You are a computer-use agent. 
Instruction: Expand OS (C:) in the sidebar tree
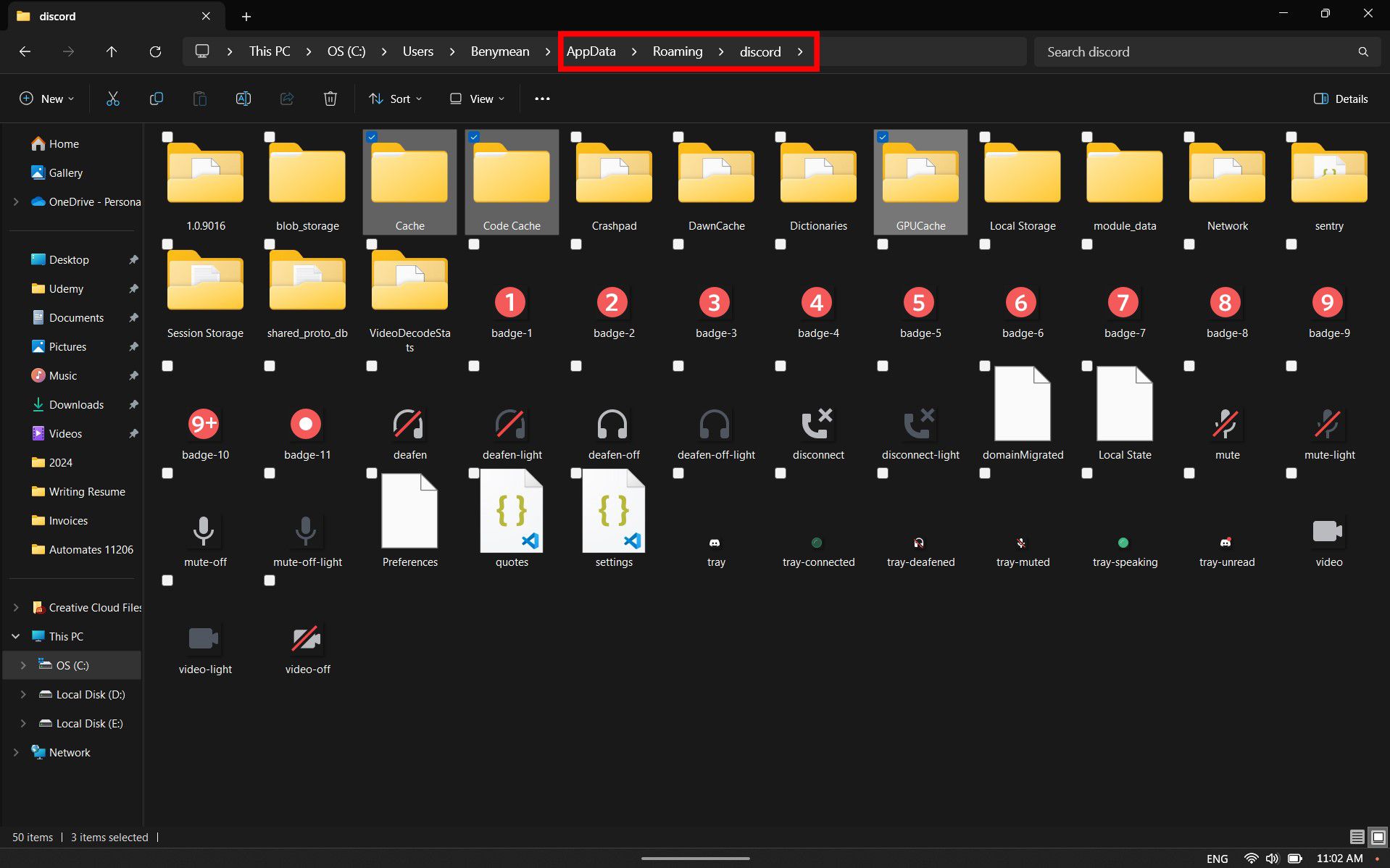24,665
